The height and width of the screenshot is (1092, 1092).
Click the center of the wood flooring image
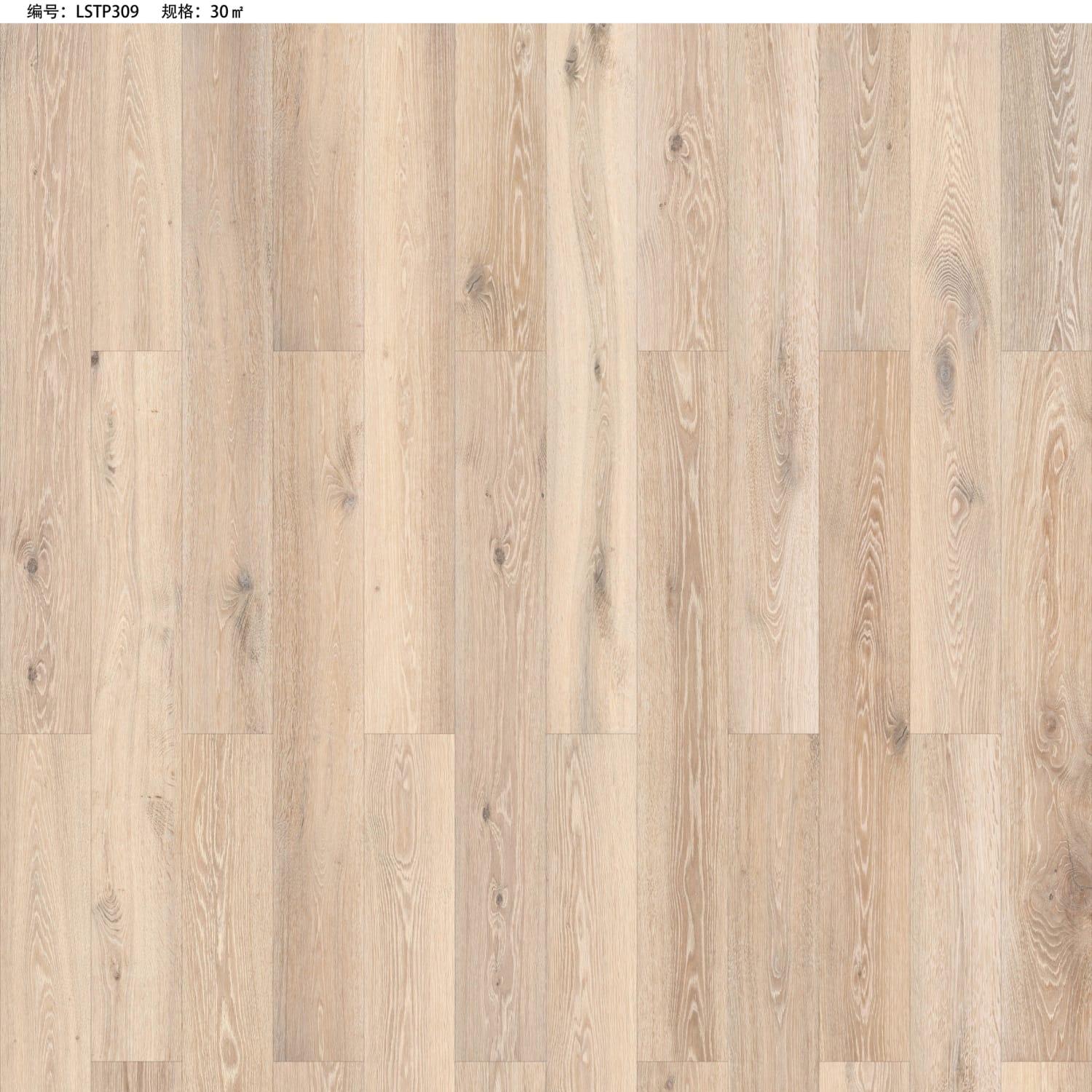(x=546, y=557)
